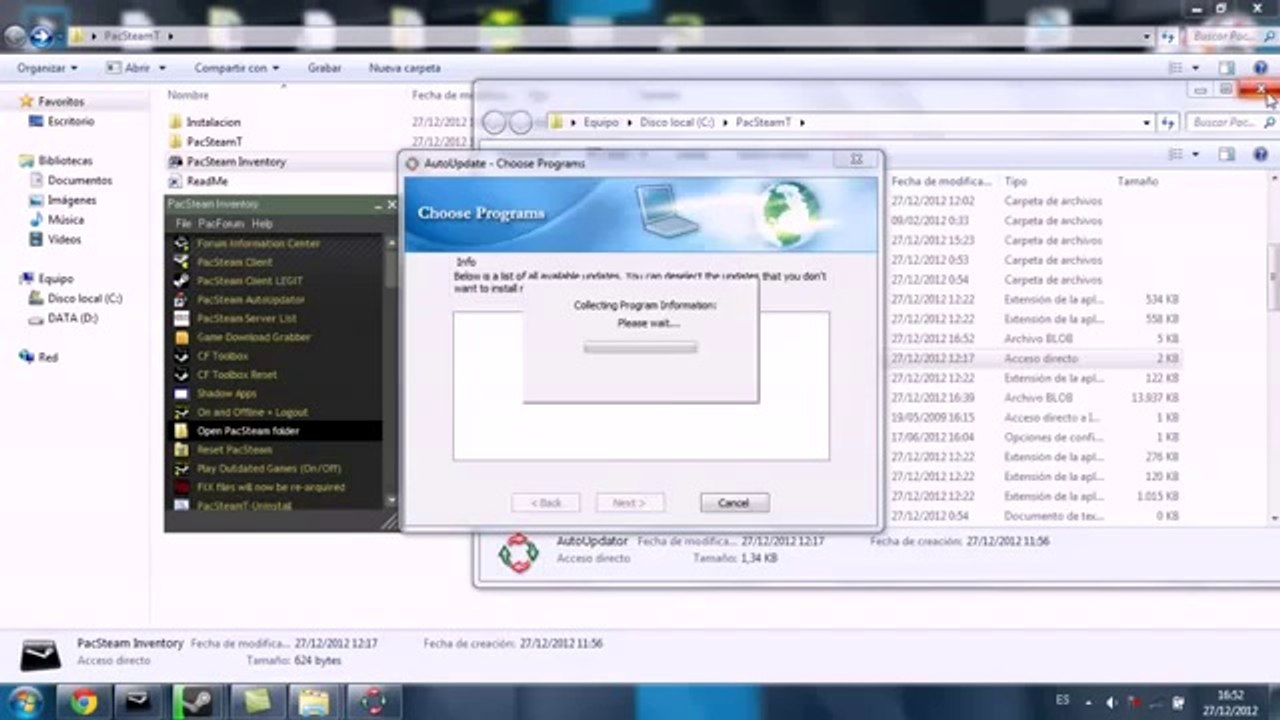Open the Windows Start menu
The width and height of the screenshot is (1280, 720).
(24, 701)
